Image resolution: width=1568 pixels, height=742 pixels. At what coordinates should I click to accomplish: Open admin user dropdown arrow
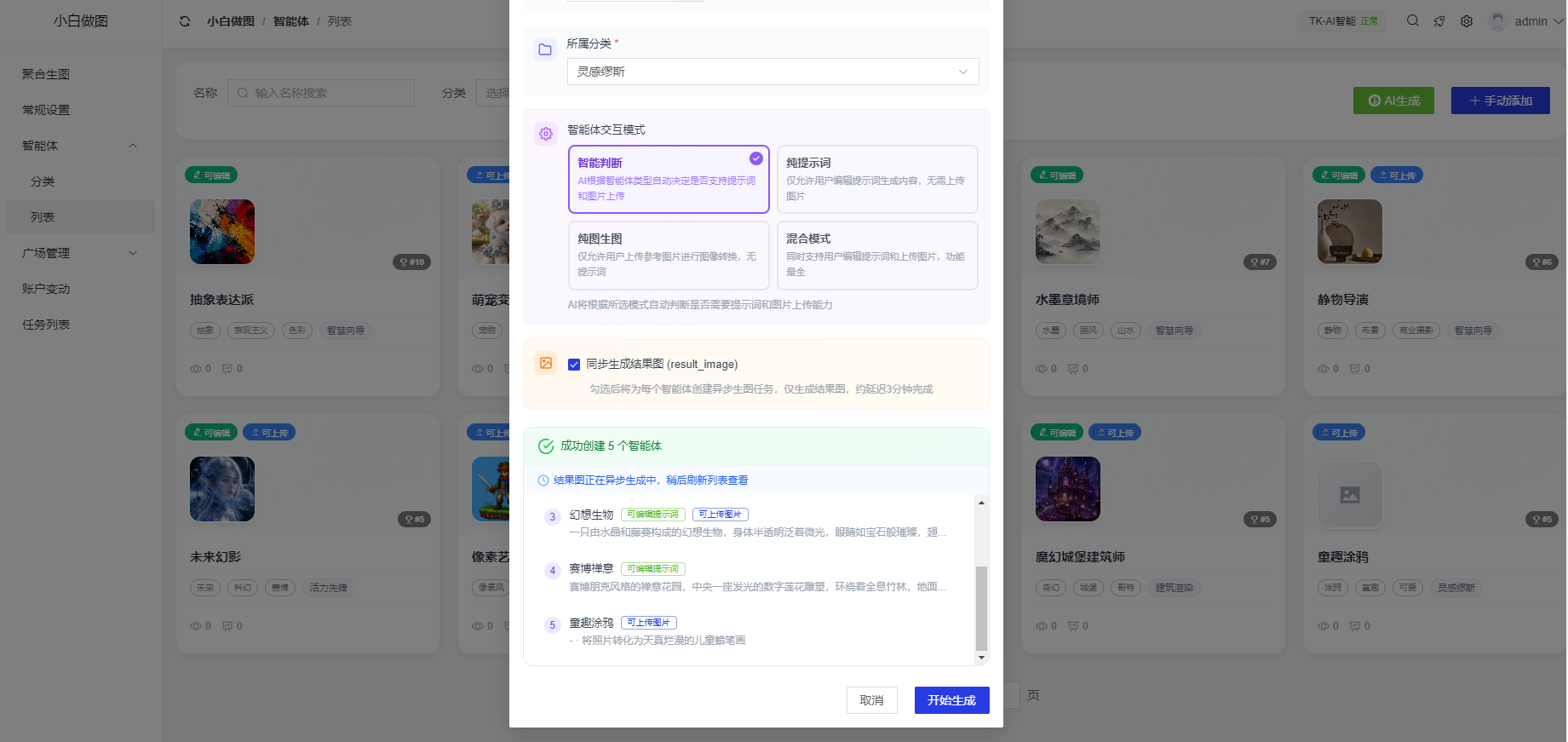click(1558, 21)
